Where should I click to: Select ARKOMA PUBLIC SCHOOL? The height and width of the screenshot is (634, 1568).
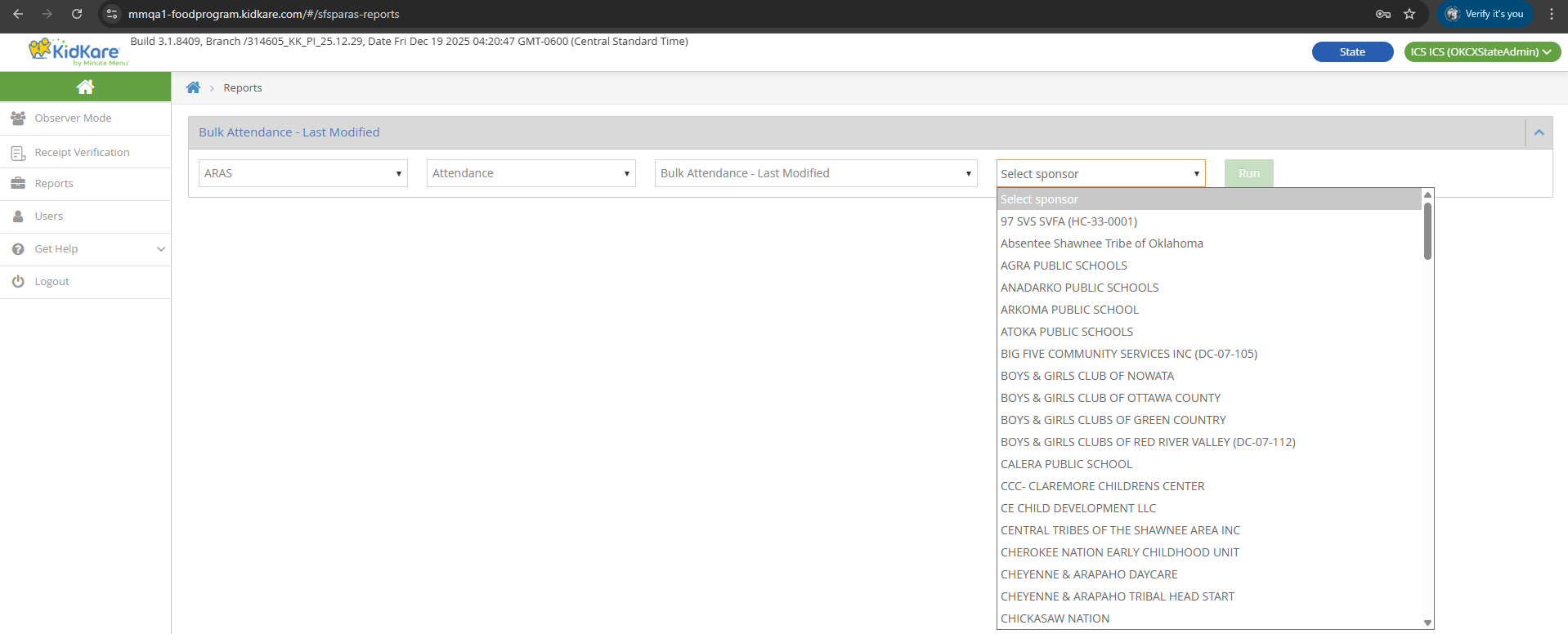[x=1209, y=310]
